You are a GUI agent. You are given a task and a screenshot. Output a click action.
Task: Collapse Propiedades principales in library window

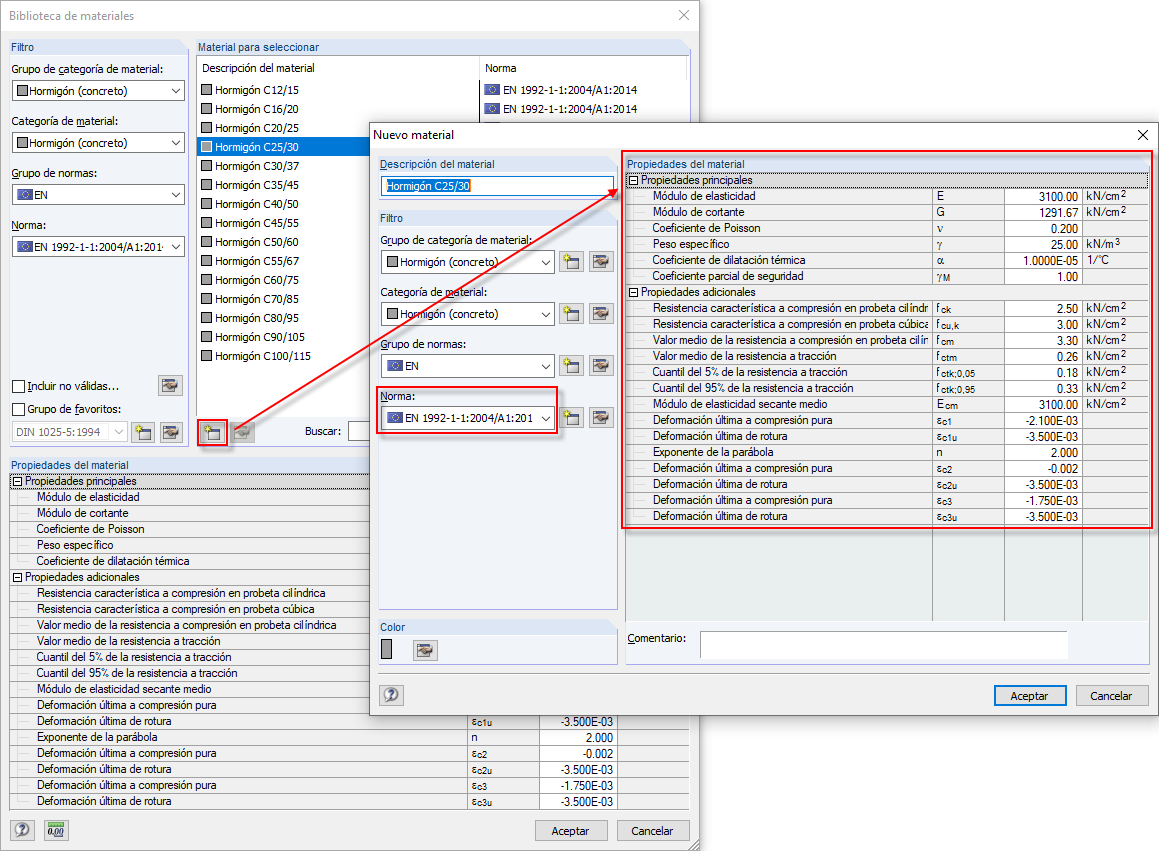(x=17, y=481)
